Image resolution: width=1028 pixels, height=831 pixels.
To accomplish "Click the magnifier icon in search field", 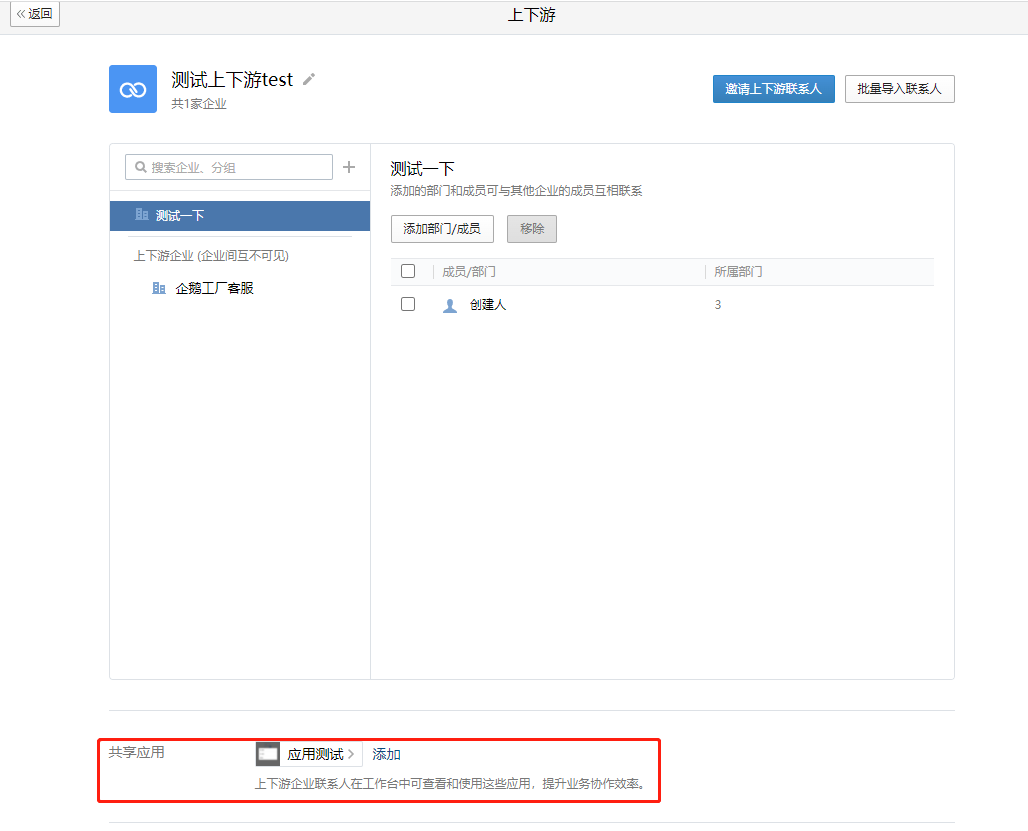I will coord(140,167).
